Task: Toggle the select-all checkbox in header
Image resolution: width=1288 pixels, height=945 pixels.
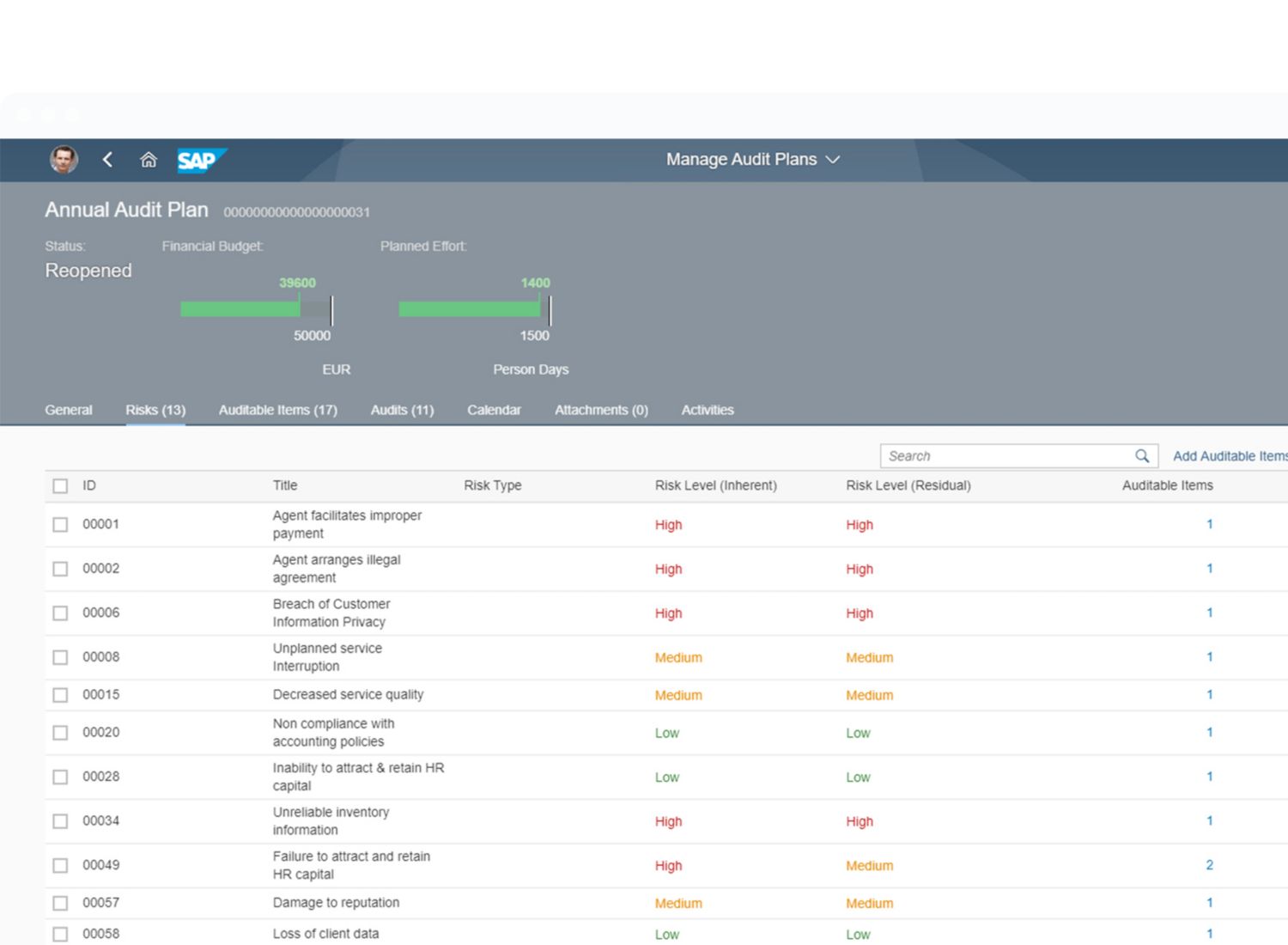Action: pyautogui.click(x=60, y=486)
